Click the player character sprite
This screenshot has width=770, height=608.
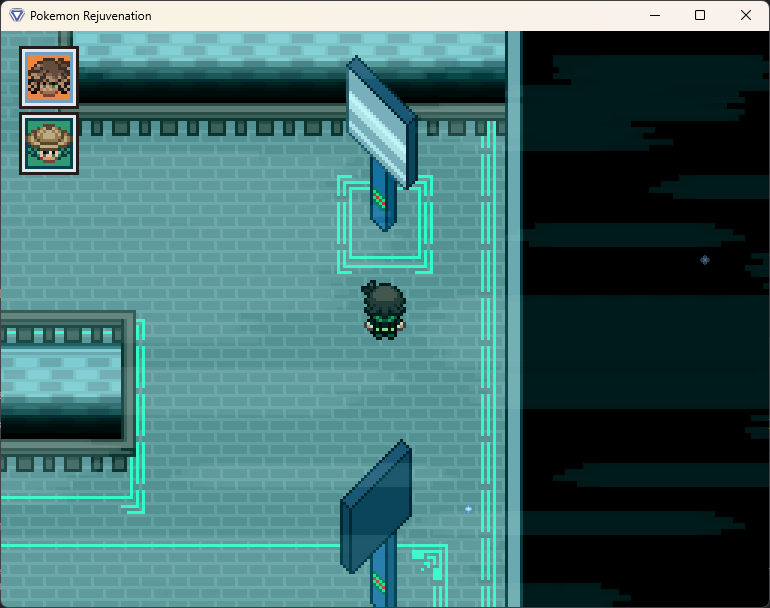click(384, 310)
